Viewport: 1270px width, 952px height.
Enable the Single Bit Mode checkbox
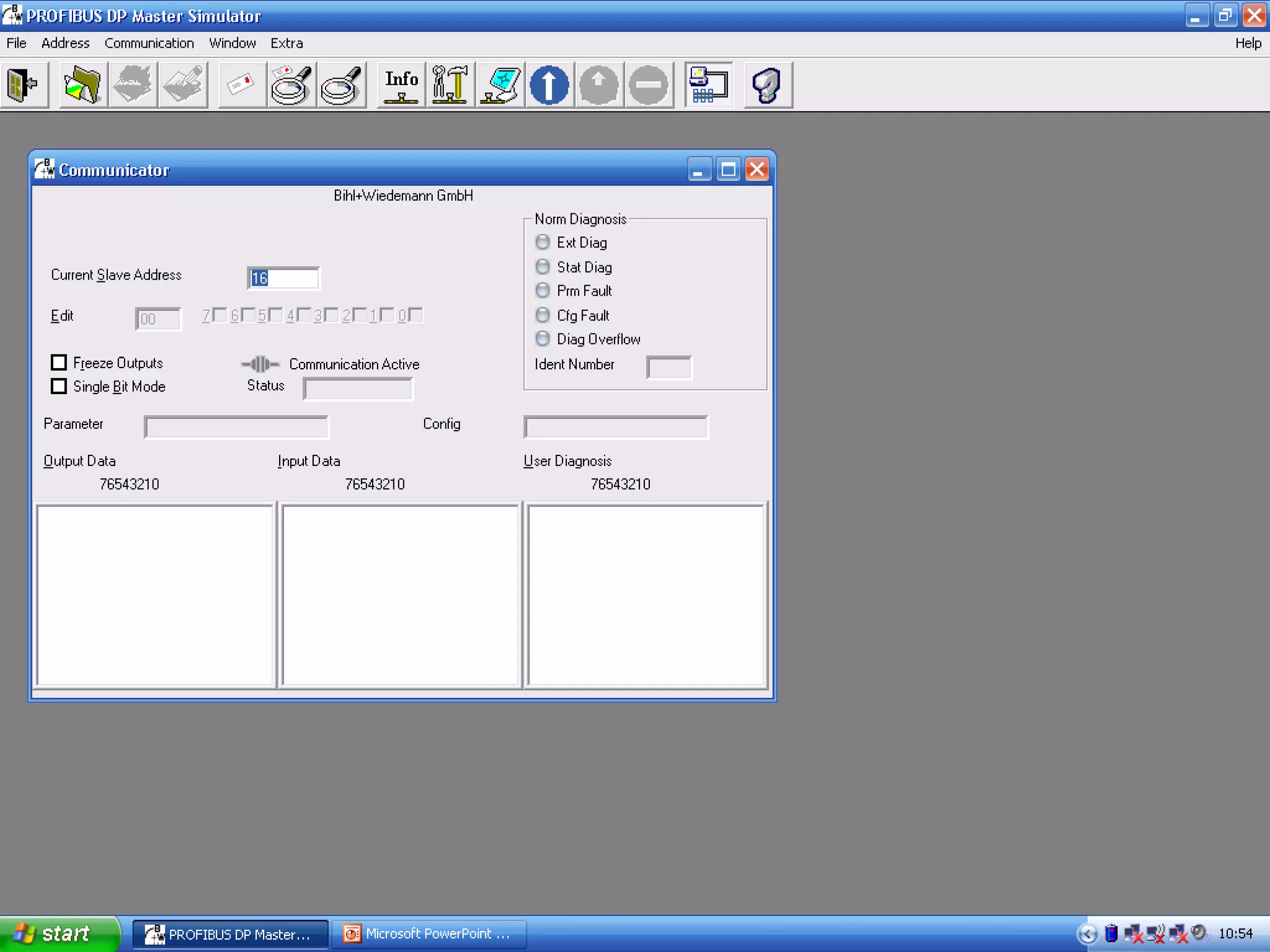pyautogui.click(x=59, y=386)
